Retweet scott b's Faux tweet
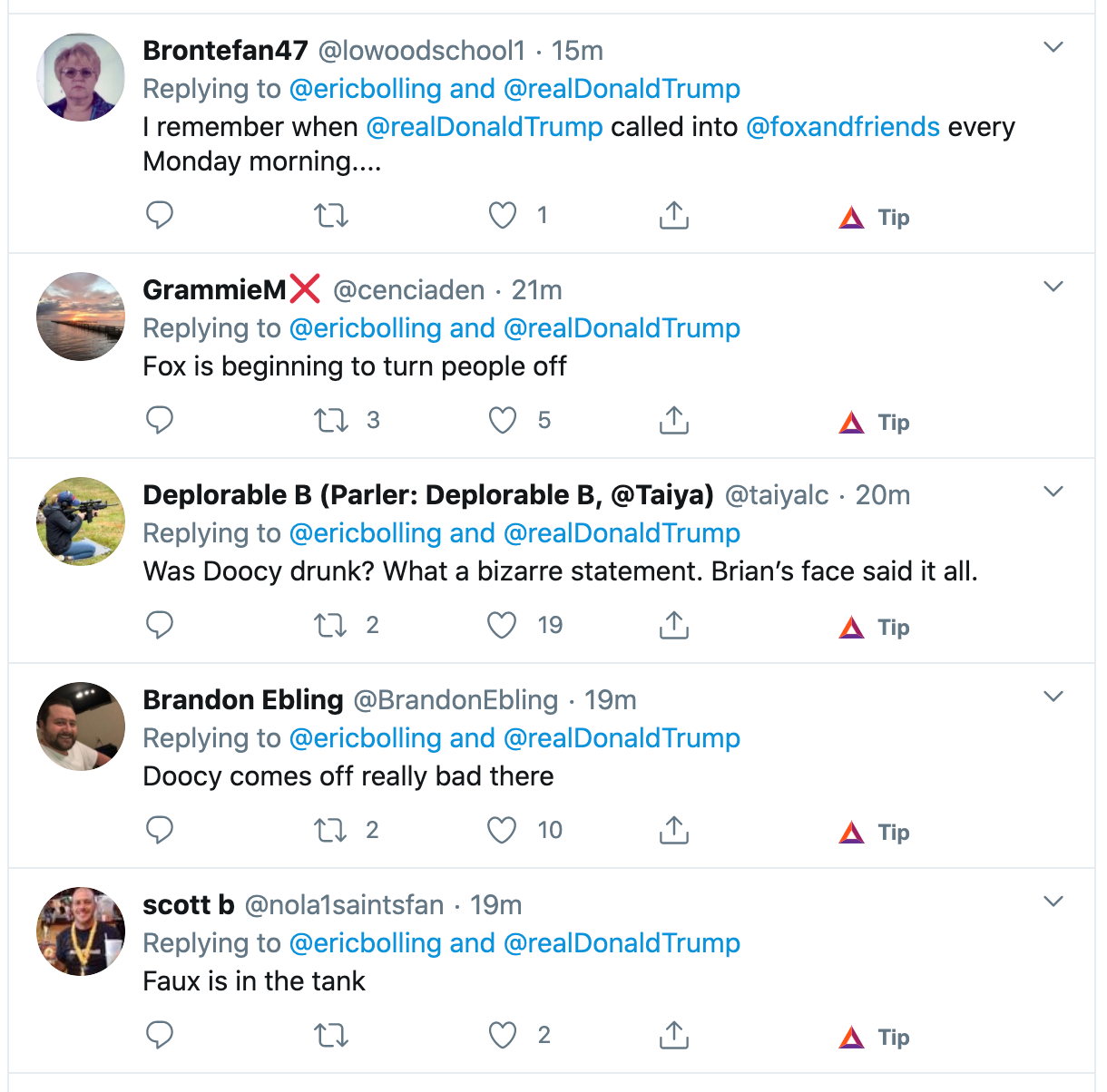Image resolution: width=1107 pixels, height=1092 pixels. (x=331, y=1036)
